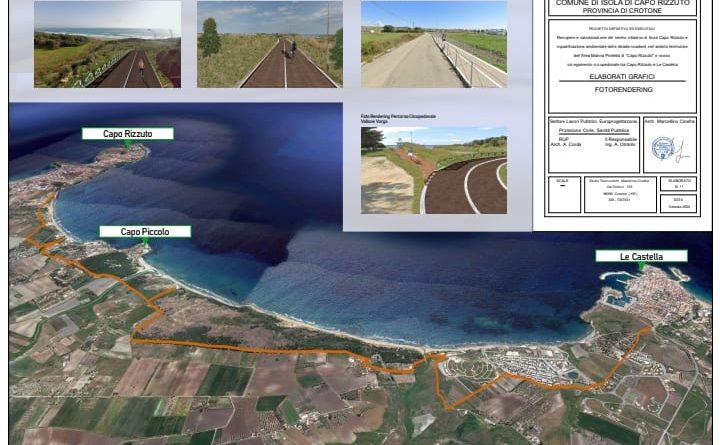Click the green pin below Capo Rizzuto label

pyautogui.click(x=127, y=144)
